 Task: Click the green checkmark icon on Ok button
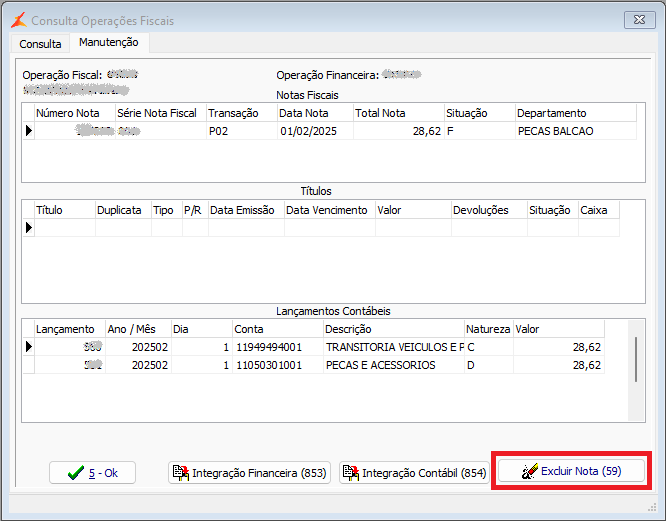(x=76, y=473)
